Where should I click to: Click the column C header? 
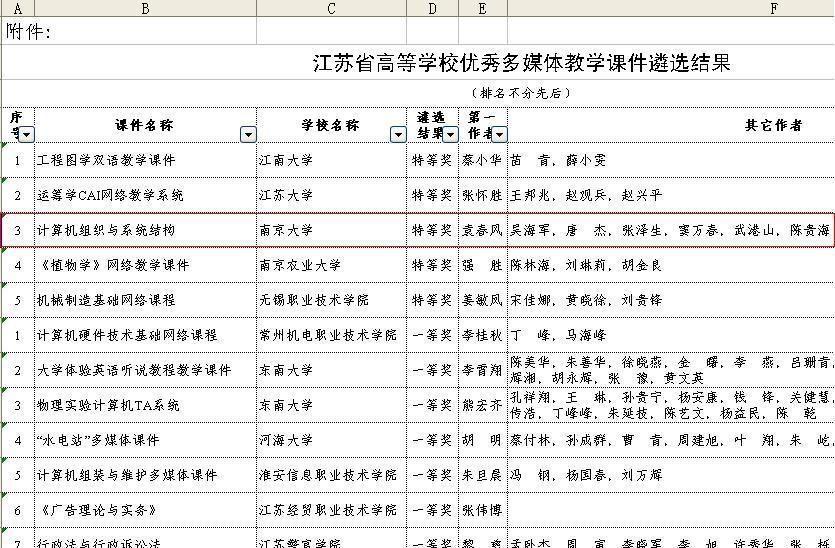331,8
